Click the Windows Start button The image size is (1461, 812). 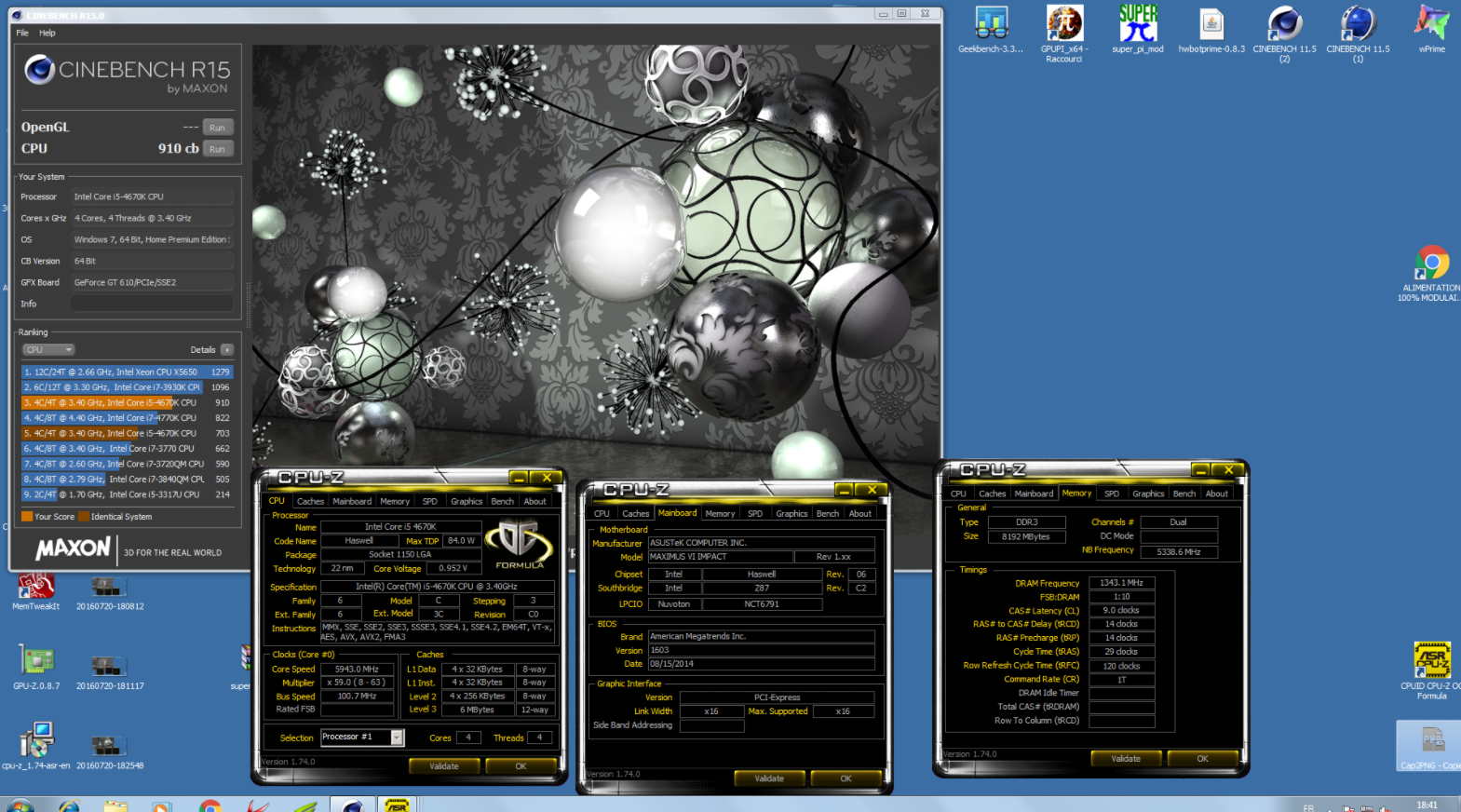click(20, 805)
